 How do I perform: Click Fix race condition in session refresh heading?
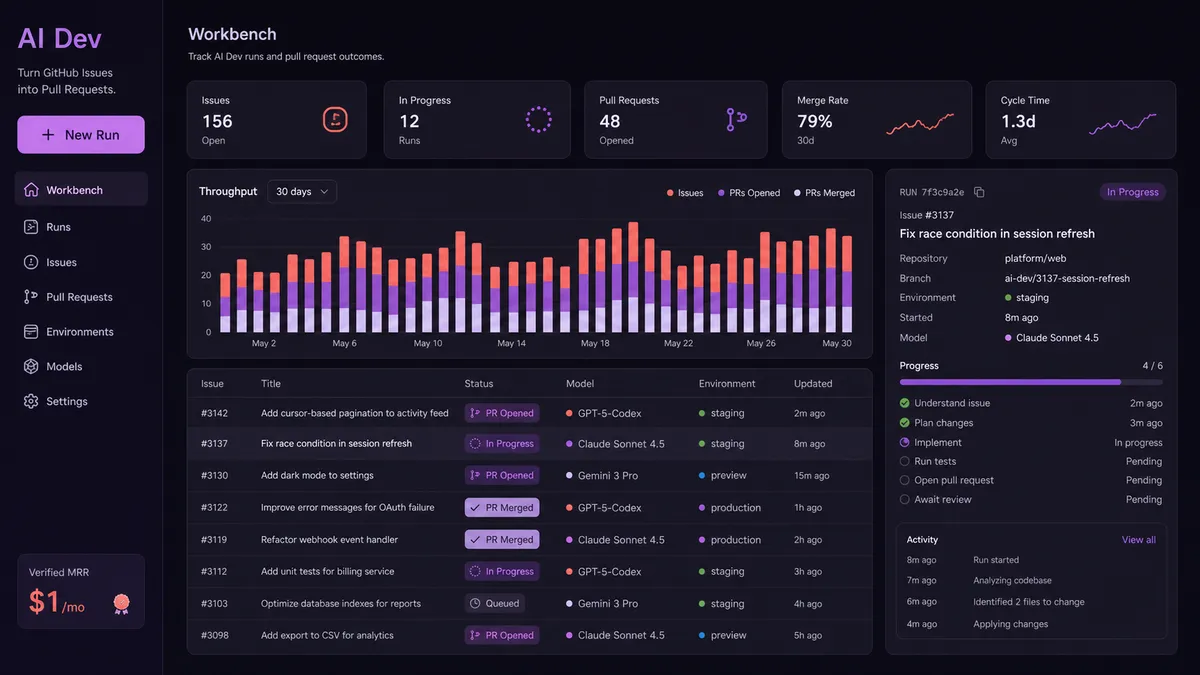point(997,234)
